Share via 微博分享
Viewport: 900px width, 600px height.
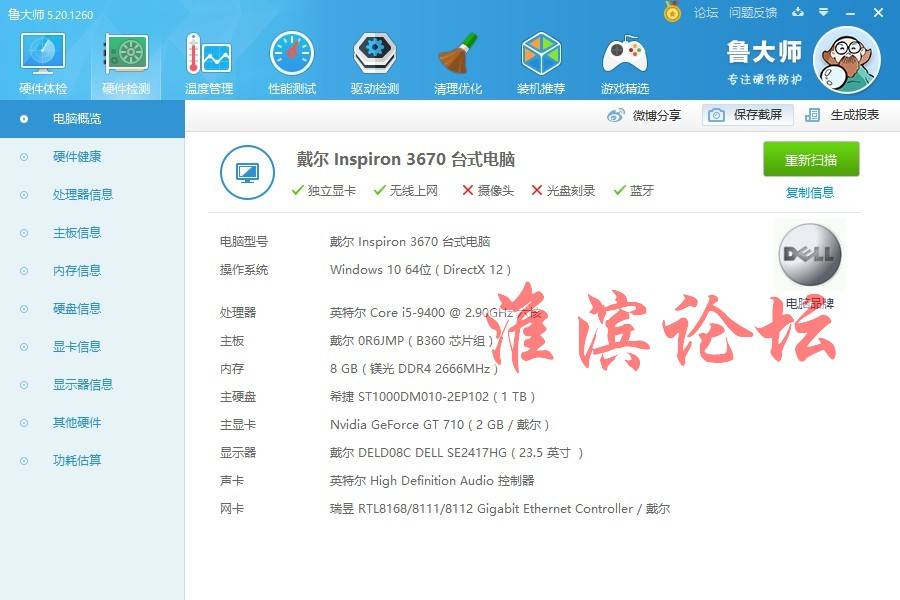[x=644, y=115]
